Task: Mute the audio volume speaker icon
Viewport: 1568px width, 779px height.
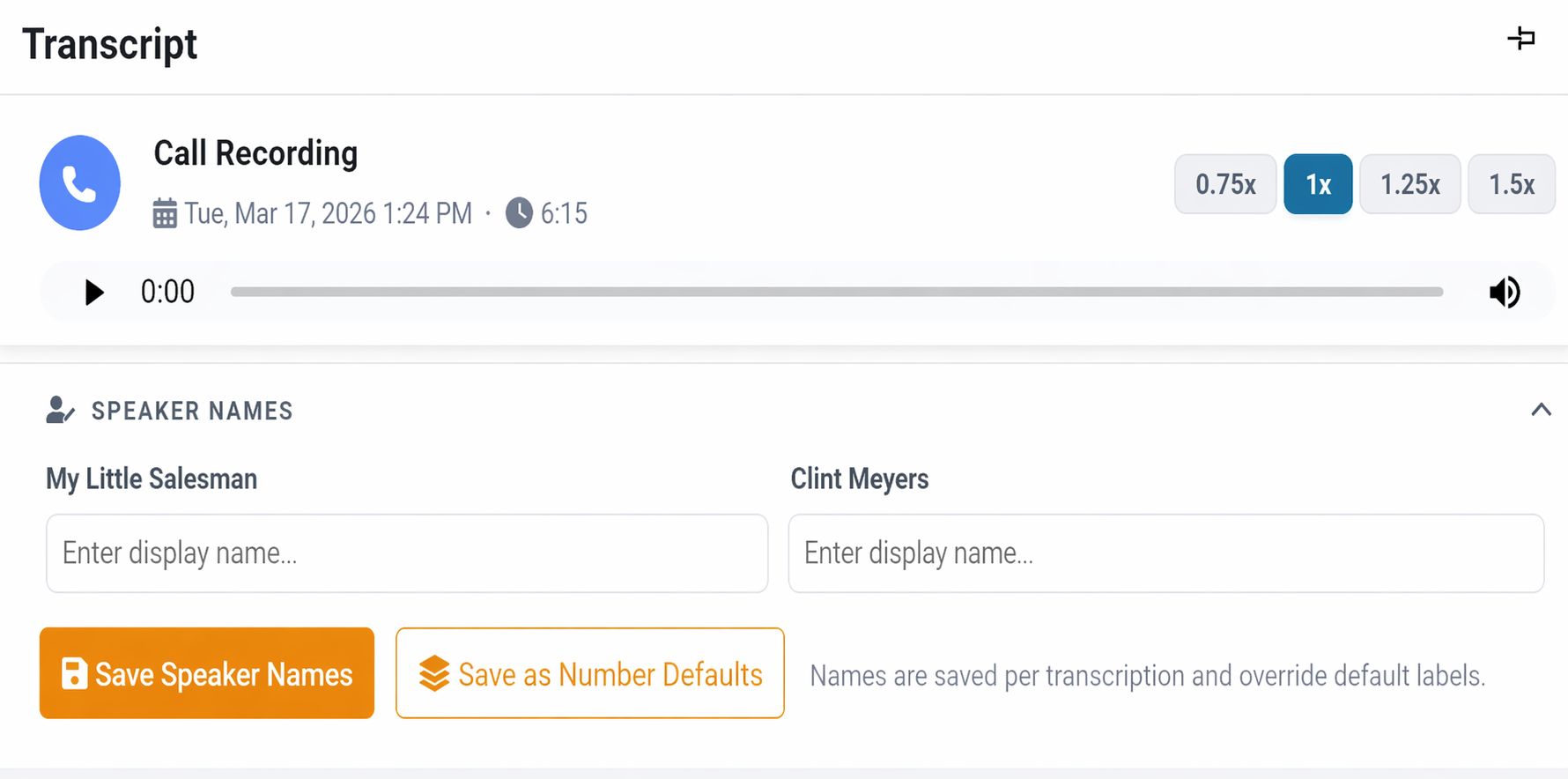Action: (1505, 292)
